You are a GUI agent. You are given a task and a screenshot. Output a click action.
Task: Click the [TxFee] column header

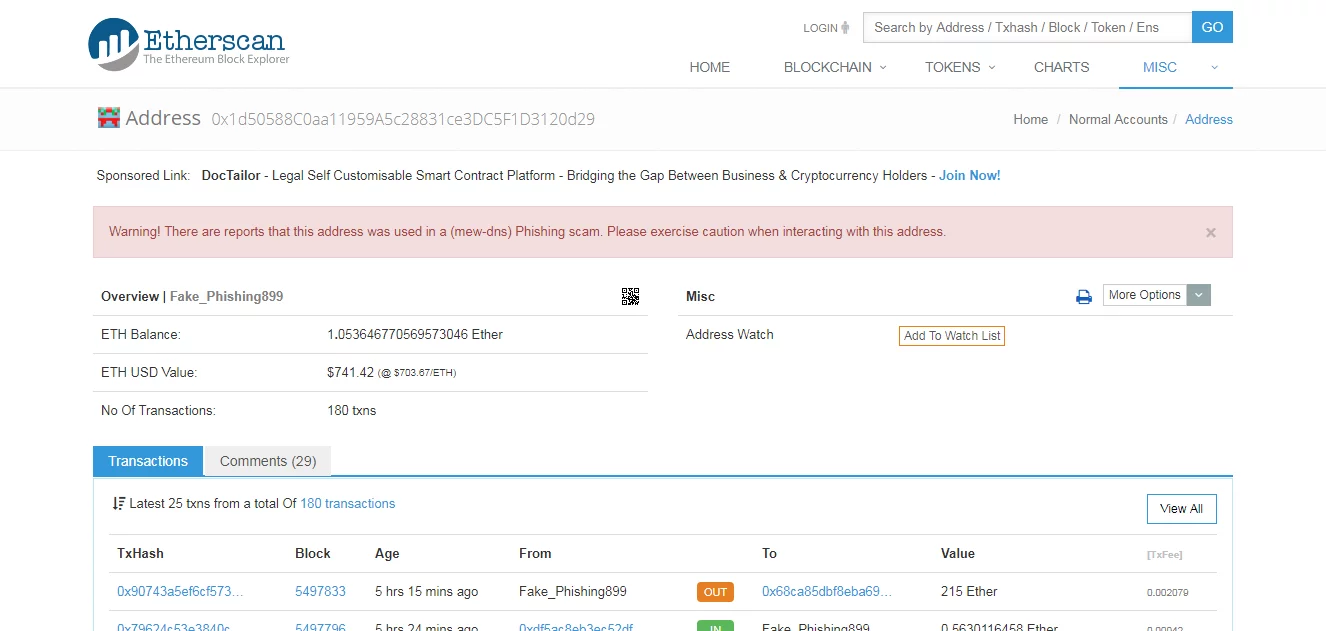point(1164,554)
